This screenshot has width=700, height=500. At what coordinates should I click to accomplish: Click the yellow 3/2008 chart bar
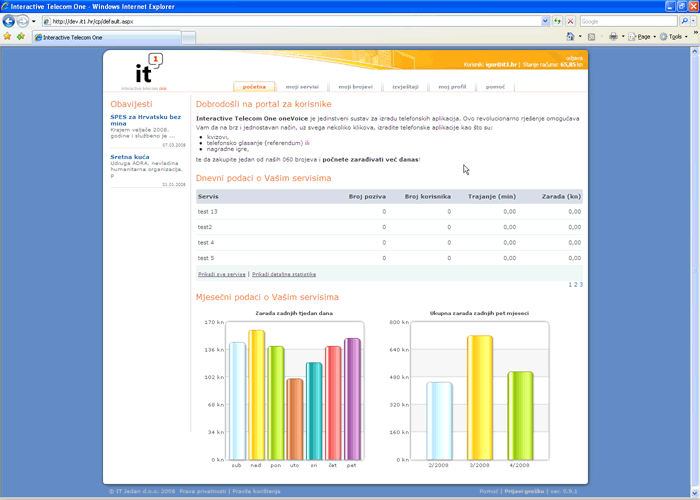(x=480, y=395)
